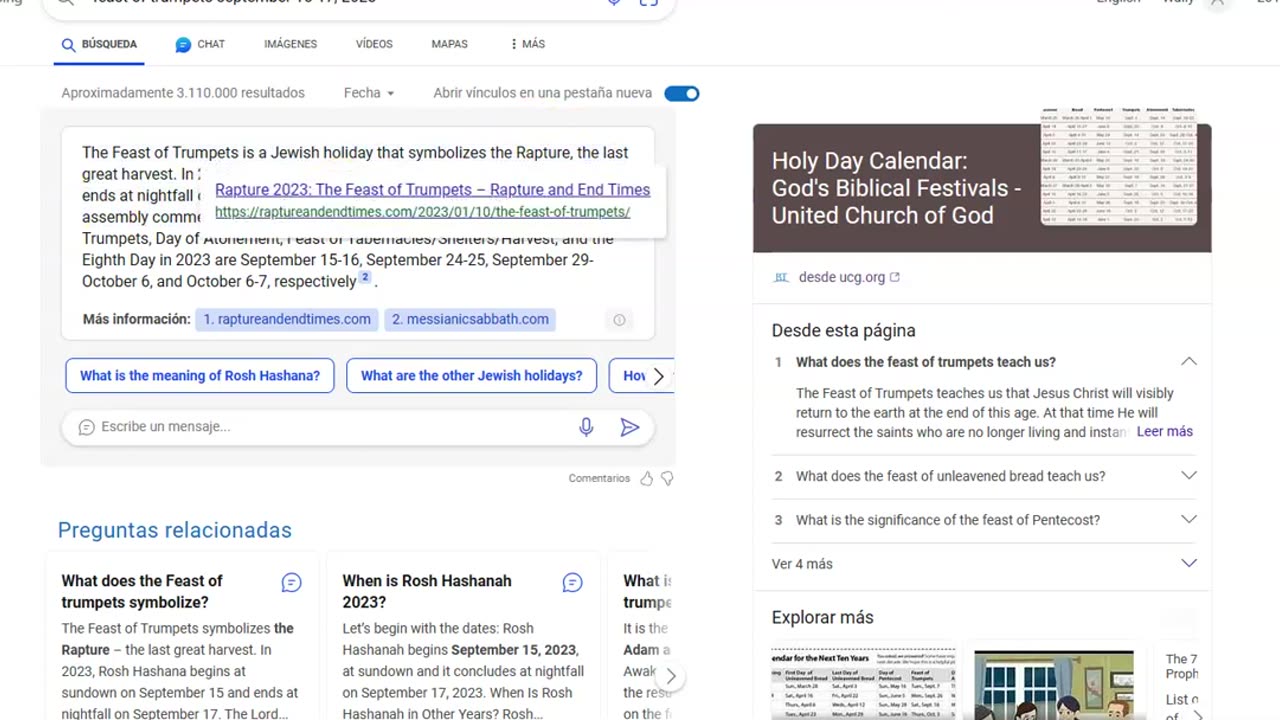Open the Más overflow menu
The width and height of the screenshot is (1280, 720).
point(527,44)
